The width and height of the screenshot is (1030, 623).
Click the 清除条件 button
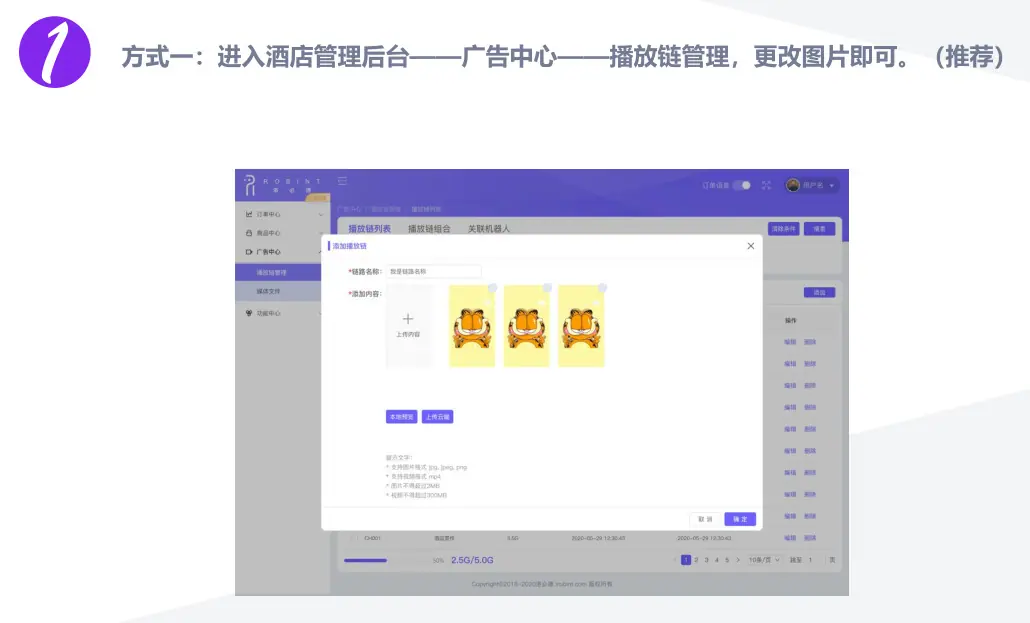click(x=784, y=229)
